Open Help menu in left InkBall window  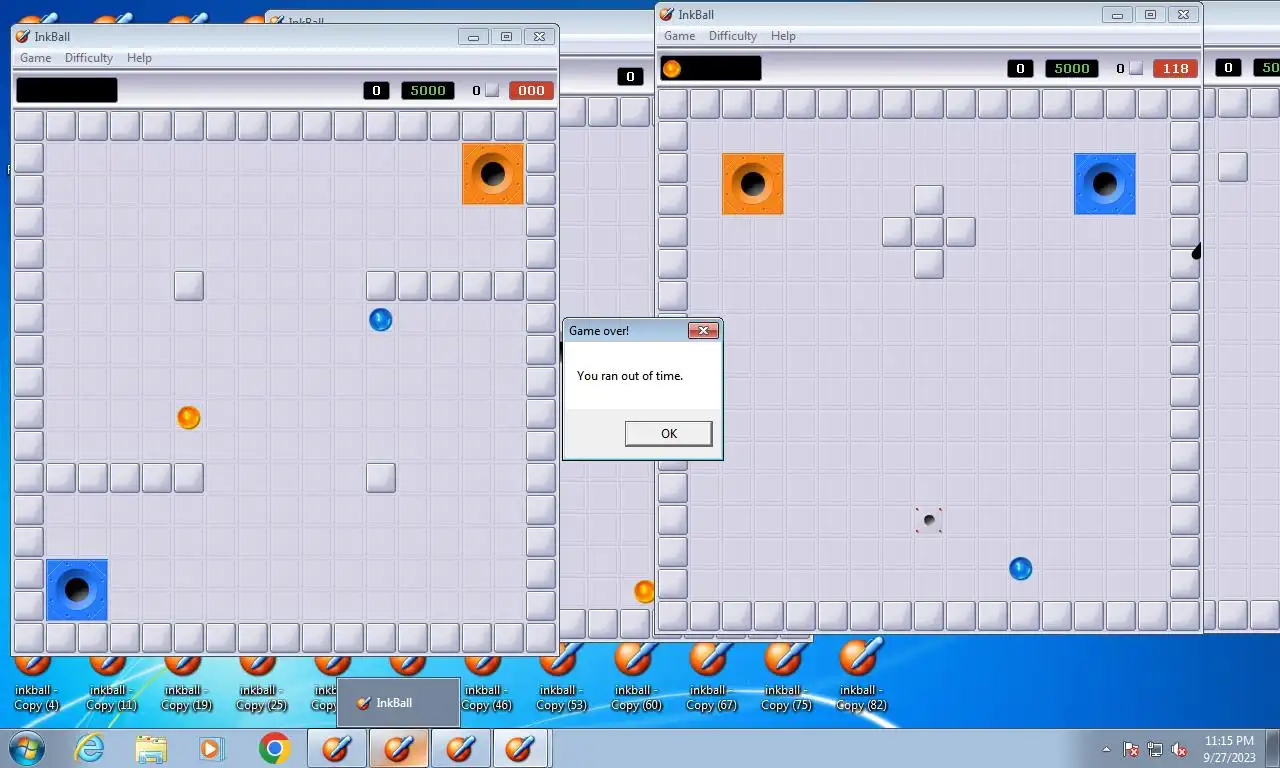tap(140, 58)
